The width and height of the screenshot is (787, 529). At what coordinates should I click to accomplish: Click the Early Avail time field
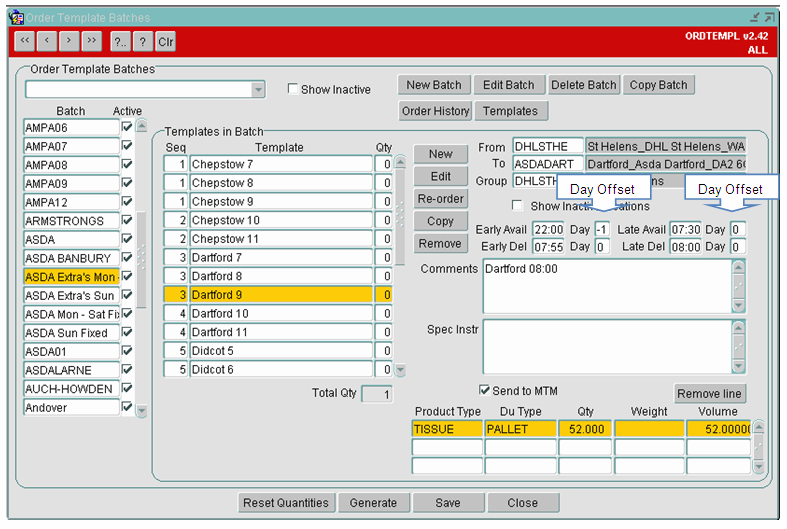coord(548,229)
